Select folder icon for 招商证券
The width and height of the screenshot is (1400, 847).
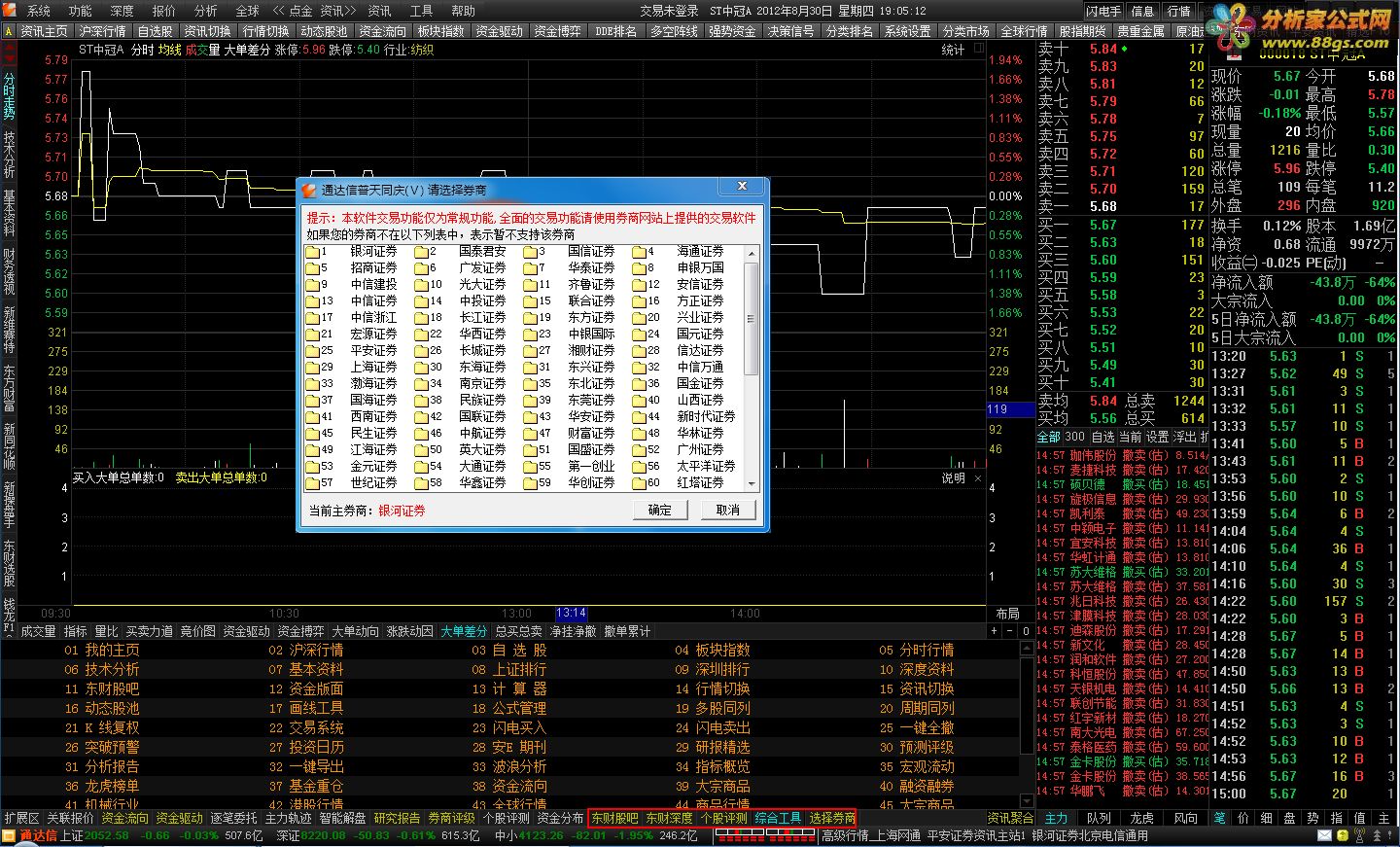313,268
